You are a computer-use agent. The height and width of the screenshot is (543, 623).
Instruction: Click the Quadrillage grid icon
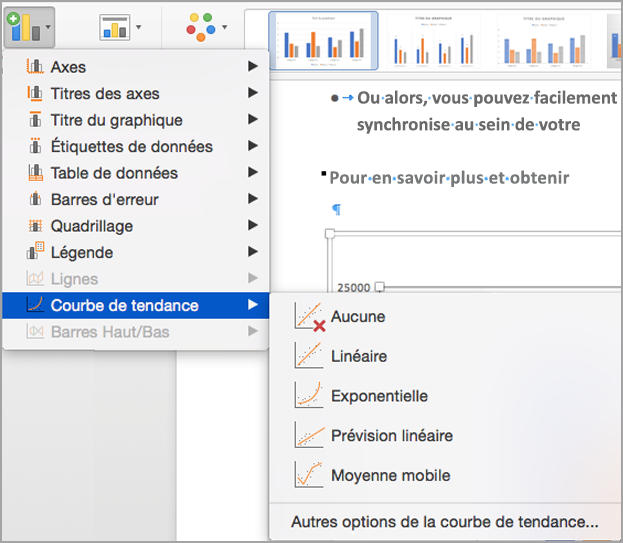click(x=35, y=226)
